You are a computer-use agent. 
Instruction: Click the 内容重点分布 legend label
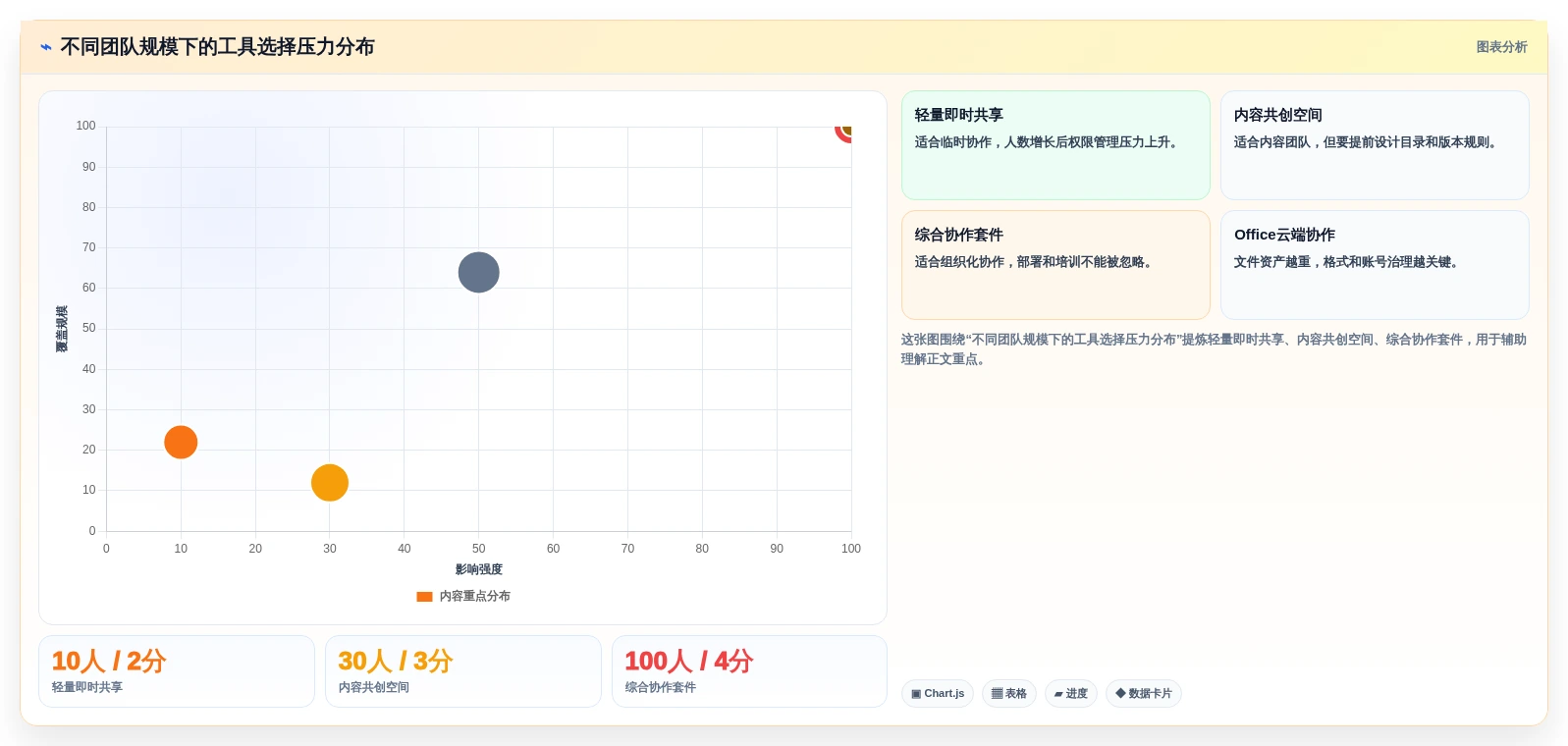(475, 596)
